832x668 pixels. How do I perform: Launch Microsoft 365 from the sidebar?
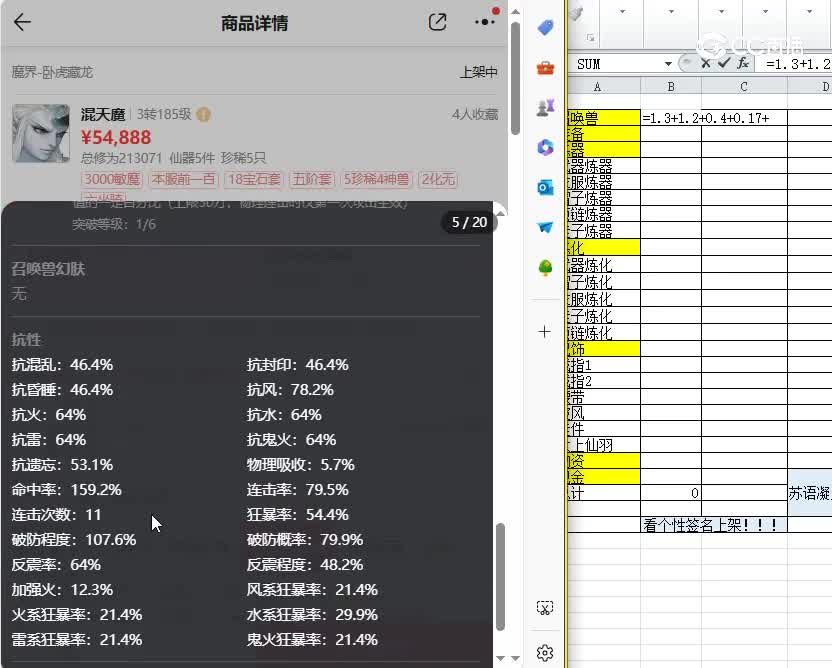(x=545, y=148)
